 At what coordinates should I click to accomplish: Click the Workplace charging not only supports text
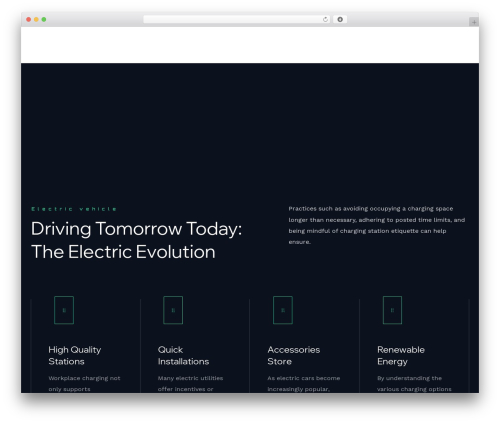tap(84, 383)
